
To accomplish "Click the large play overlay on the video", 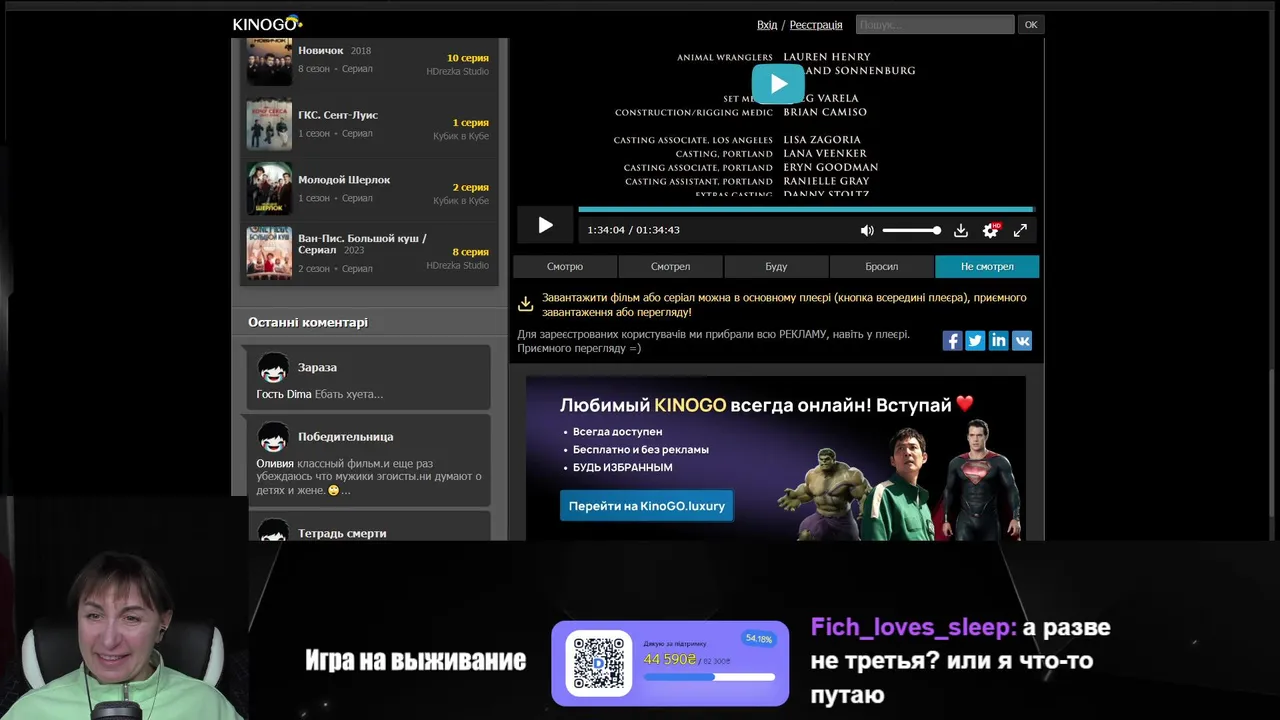I will 778,84.
